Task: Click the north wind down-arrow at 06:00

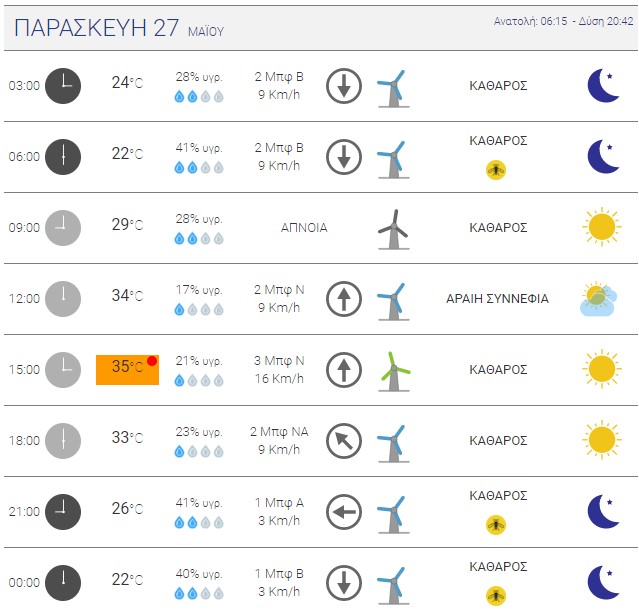Action: click(344, 157)
